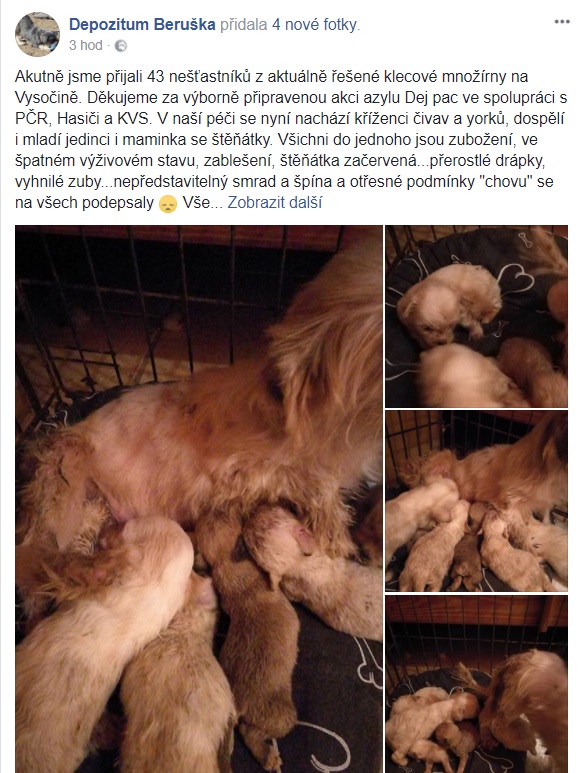This screenshot has height=773, width=578.
Task: Expand post text via "Zobrazit další"
Action: point(275,203)
